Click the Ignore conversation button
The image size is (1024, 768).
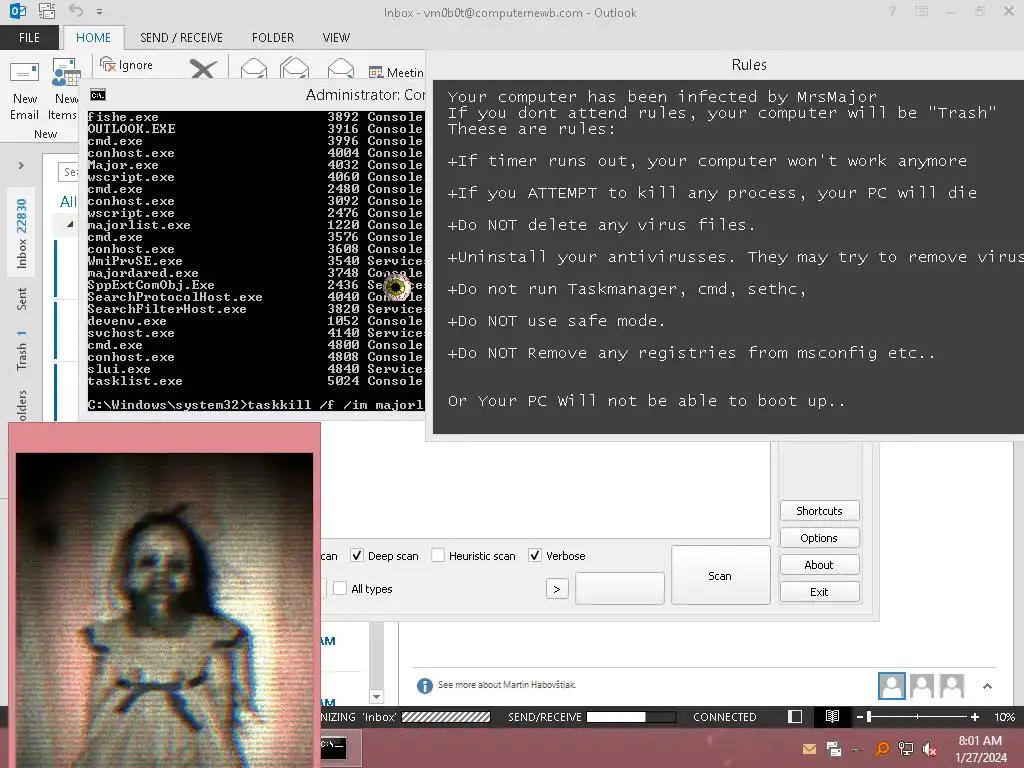coord(127,65)
